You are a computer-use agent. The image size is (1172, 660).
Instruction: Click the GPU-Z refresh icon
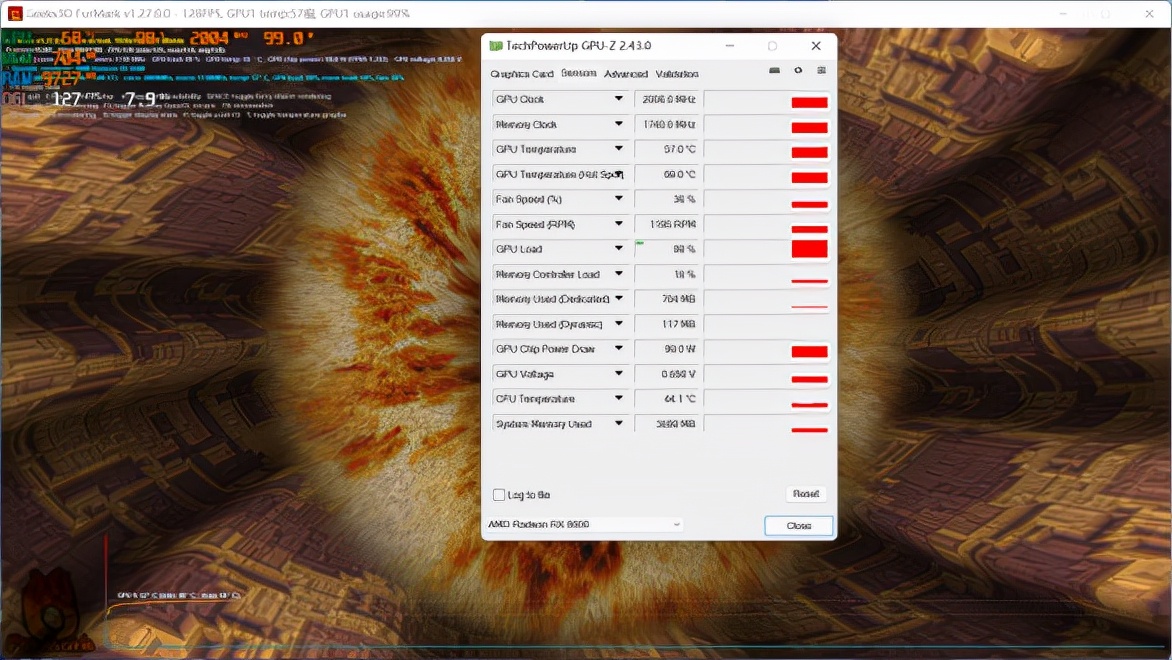coord(798,70)
